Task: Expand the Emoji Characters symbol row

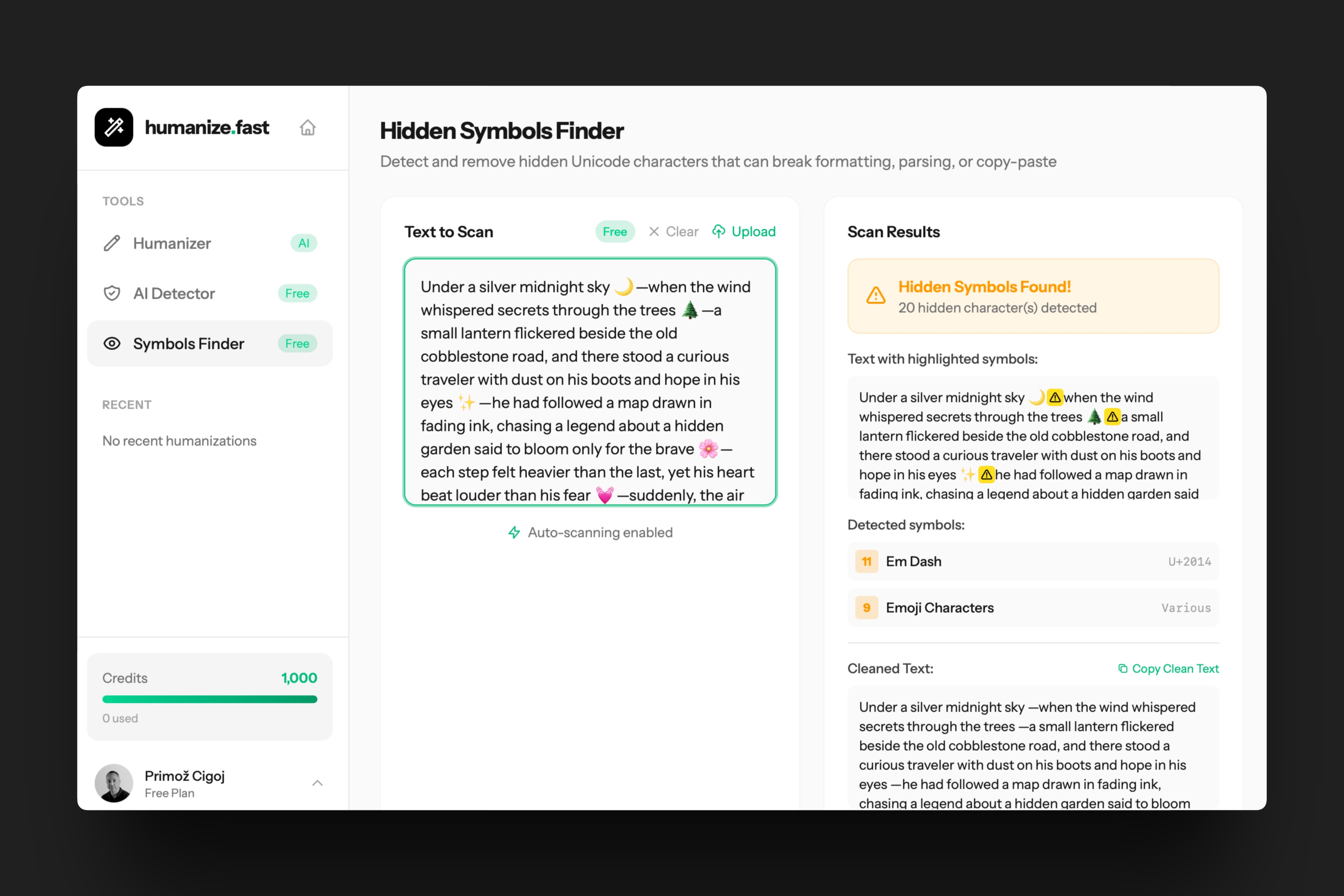Action: pyautogui.click(x=1032, y=608)
